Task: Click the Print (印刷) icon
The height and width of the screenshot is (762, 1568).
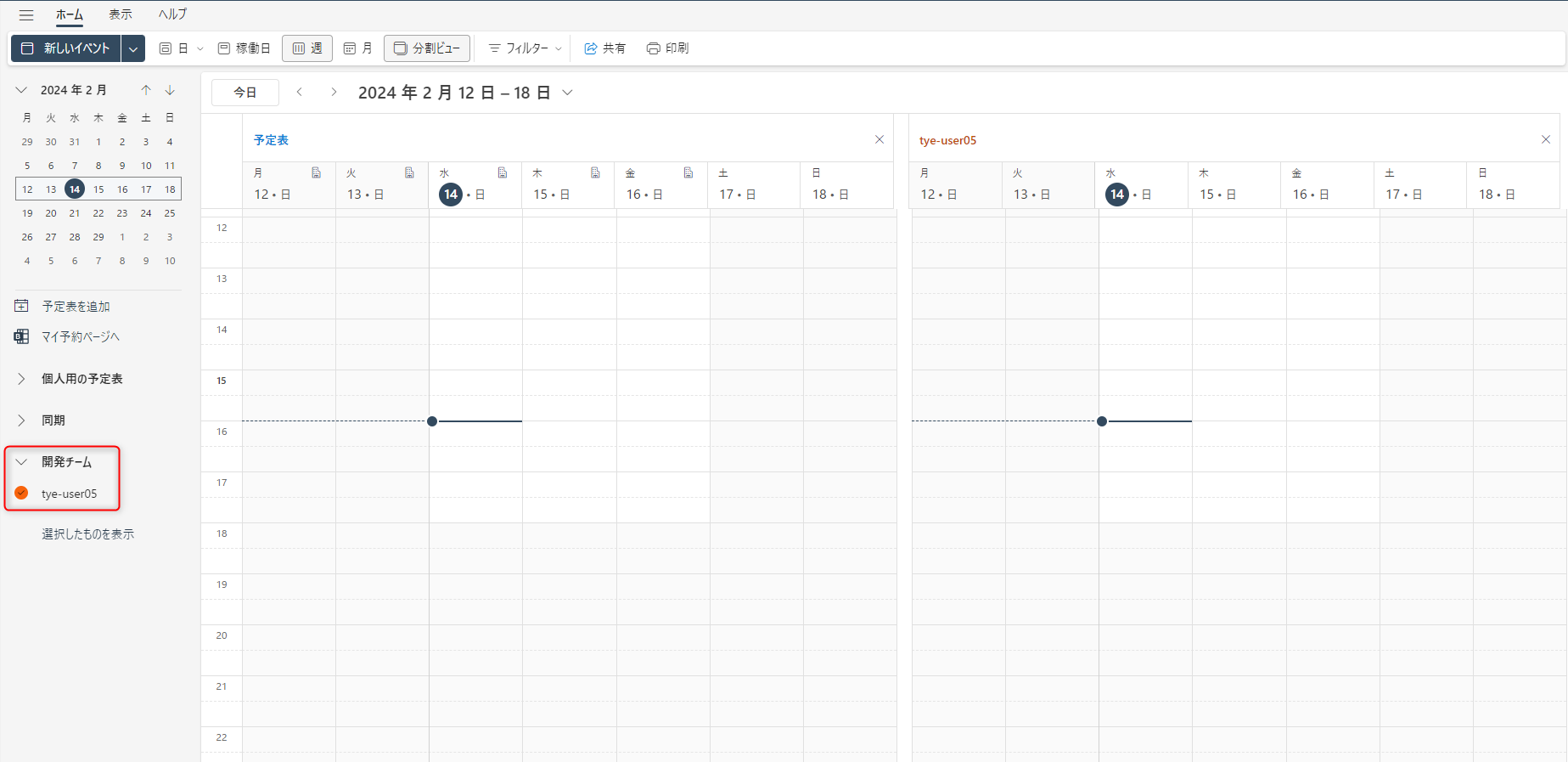Action: click(667, 48)
